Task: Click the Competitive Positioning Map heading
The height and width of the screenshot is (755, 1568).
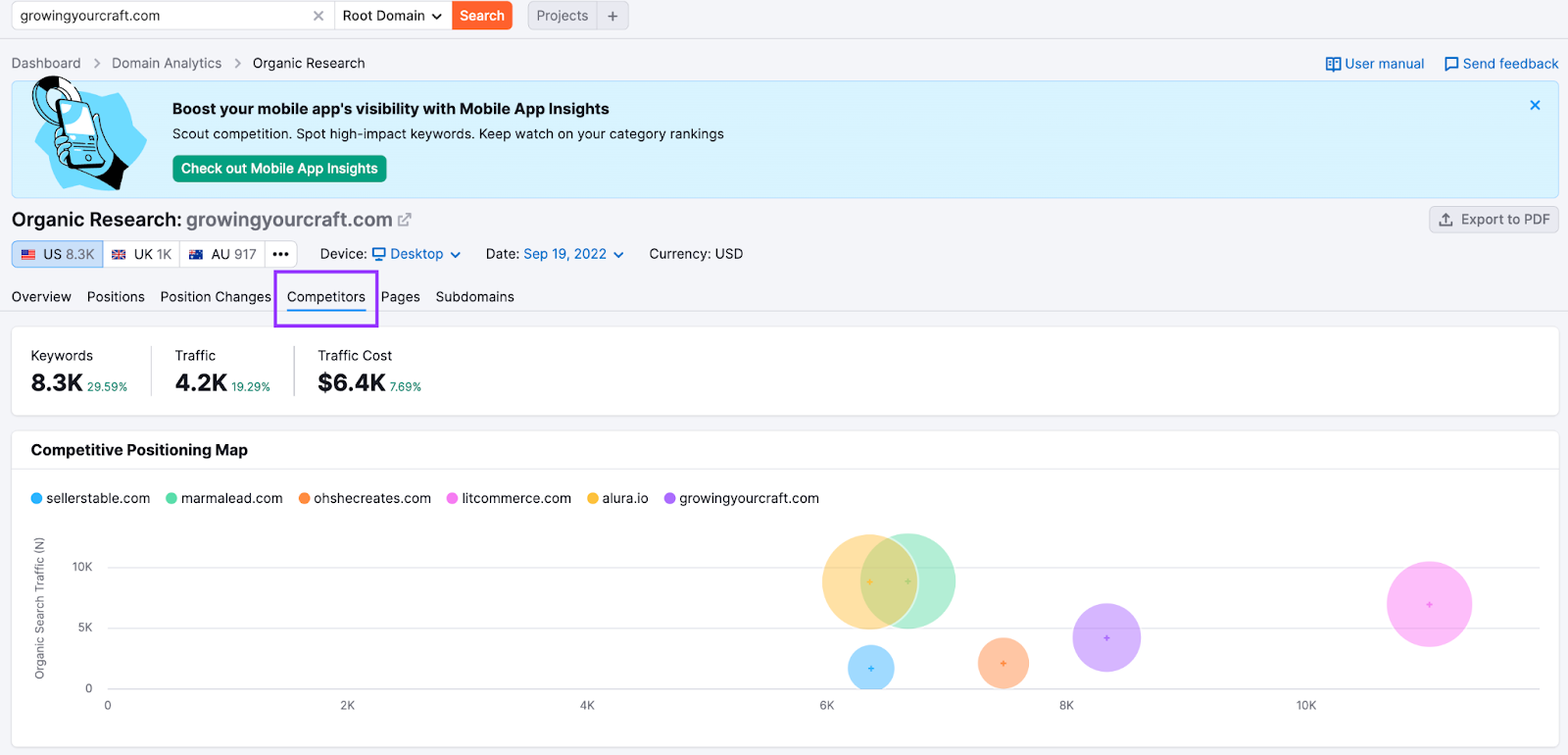Action: pyautogui.click(x=139, y=450)
